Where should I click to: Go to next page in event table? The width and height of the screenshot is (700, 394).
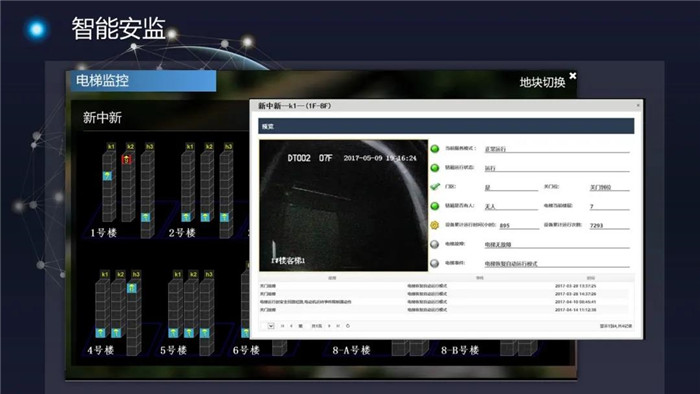click(x=329, y=326)
